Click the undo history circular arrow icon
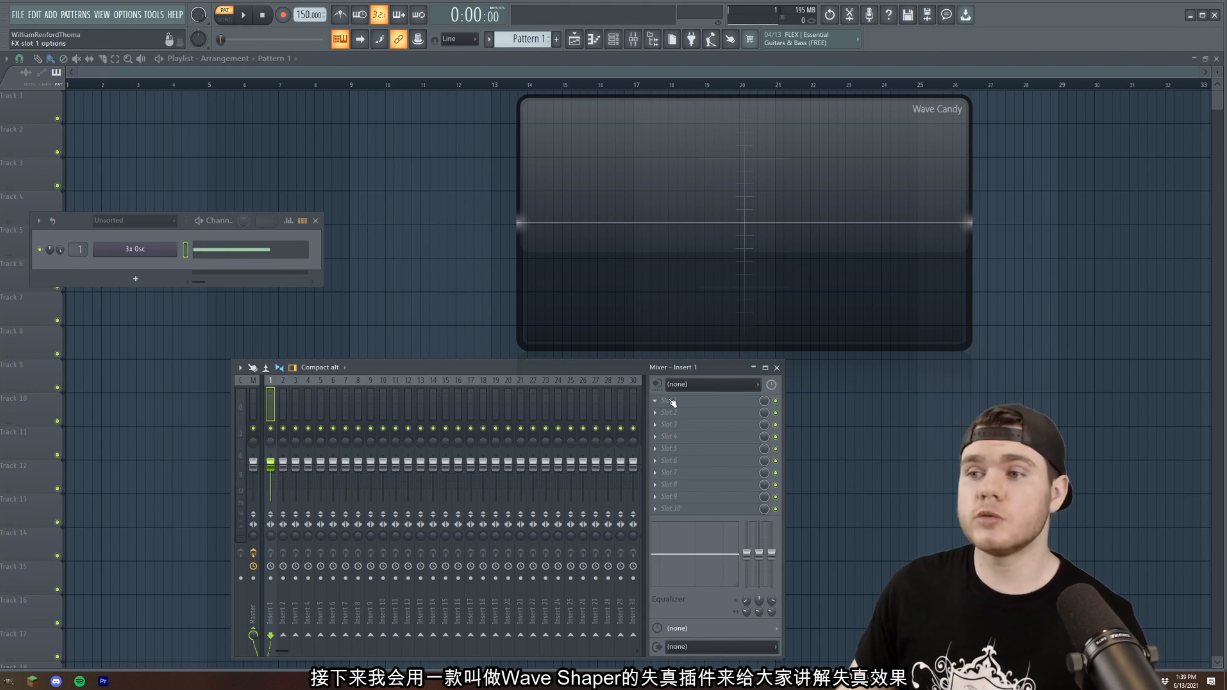Viewport: 1227px width, 690px height. pos(829,15)
